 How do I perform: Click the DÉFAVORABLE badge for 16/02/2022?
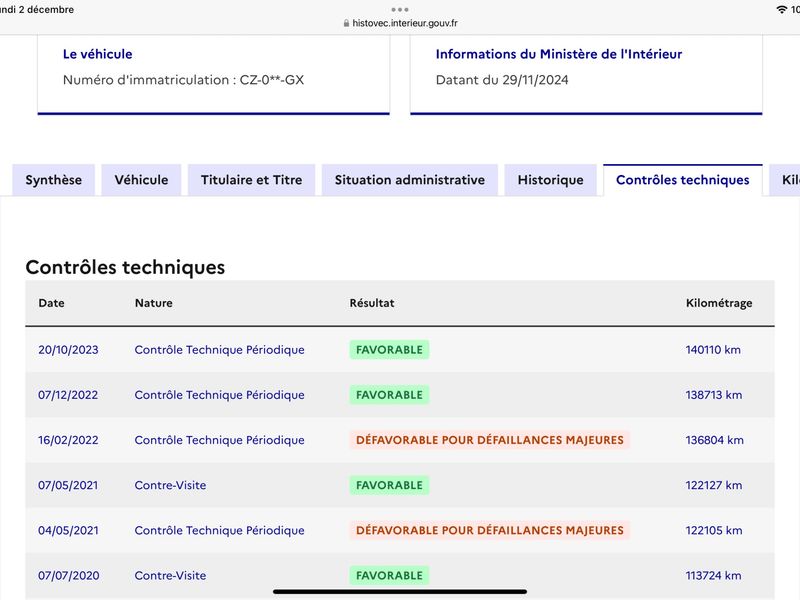pyautogui.click(x=490, y=440)
